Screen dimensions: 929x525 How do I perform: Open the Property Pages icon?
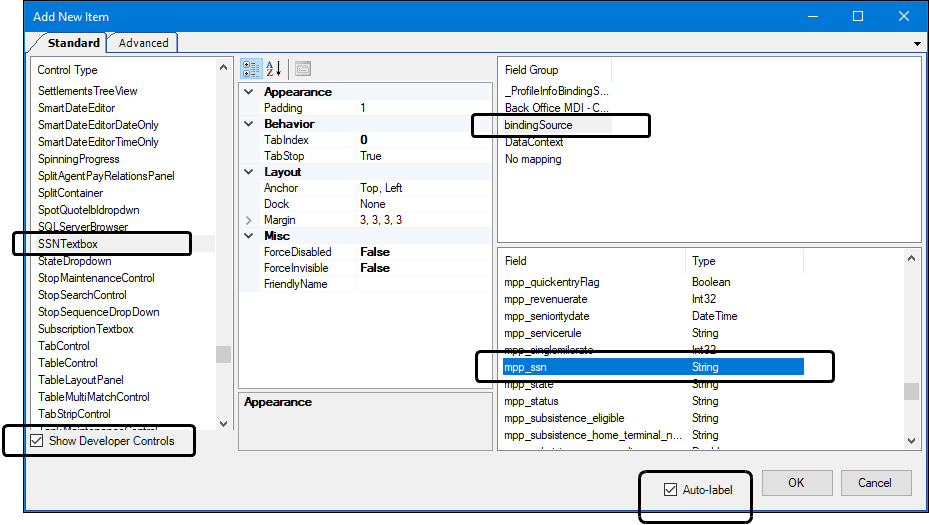[303, 69]
